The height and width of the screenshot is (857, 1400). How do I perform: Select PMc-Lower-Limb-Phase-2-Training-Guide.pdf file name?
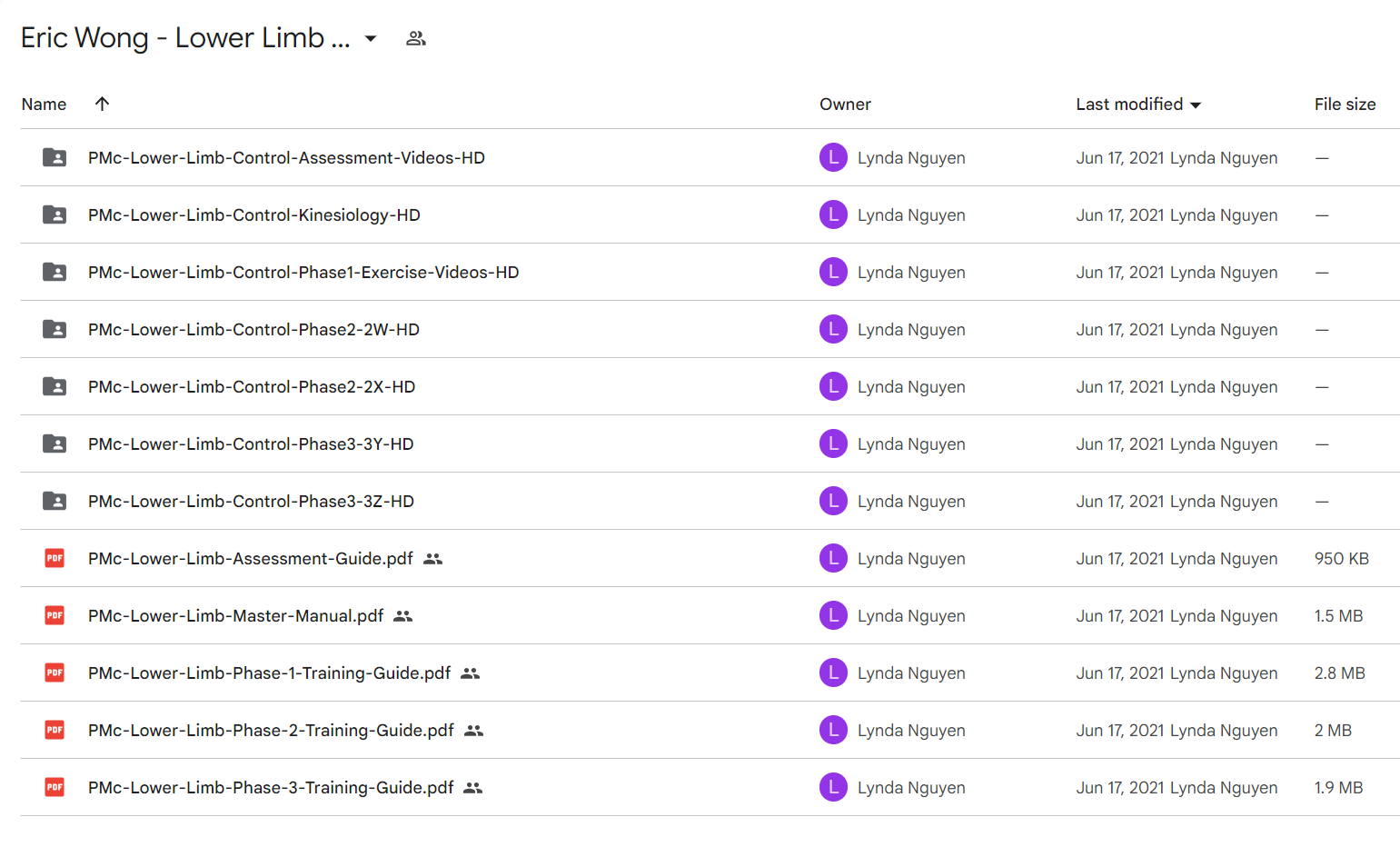pos(271,731)
